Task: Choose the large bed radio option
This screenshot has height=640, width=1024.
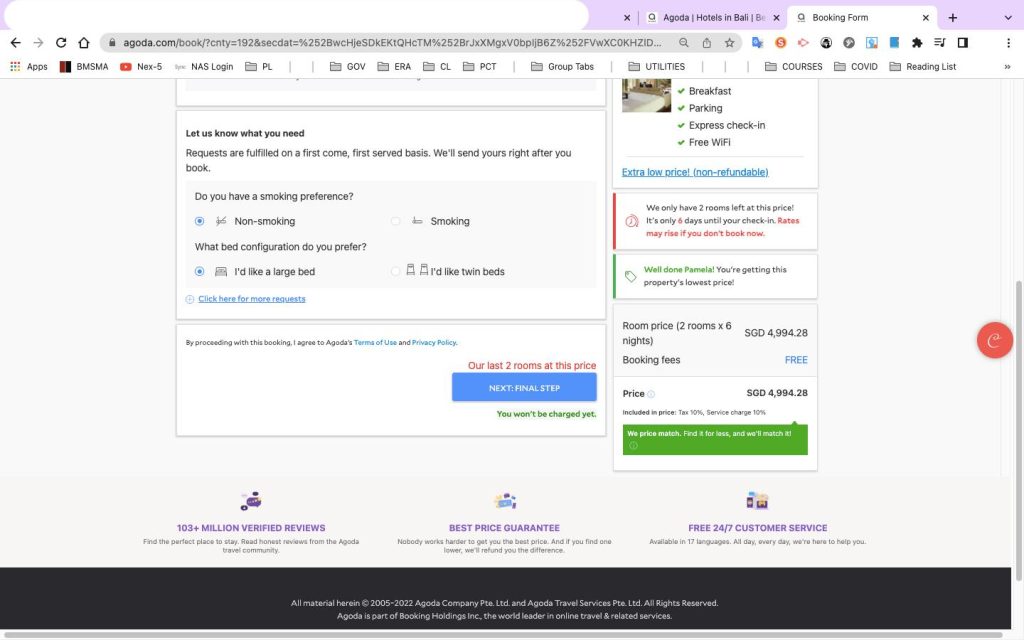Action: tap(199, 272)
